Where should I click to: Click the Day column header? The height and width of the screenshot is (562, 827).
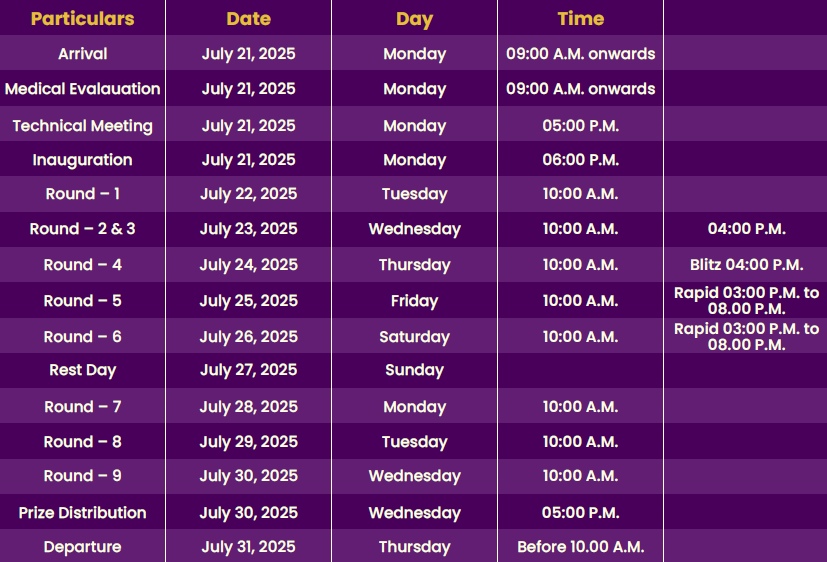click(x=415, y=19)
